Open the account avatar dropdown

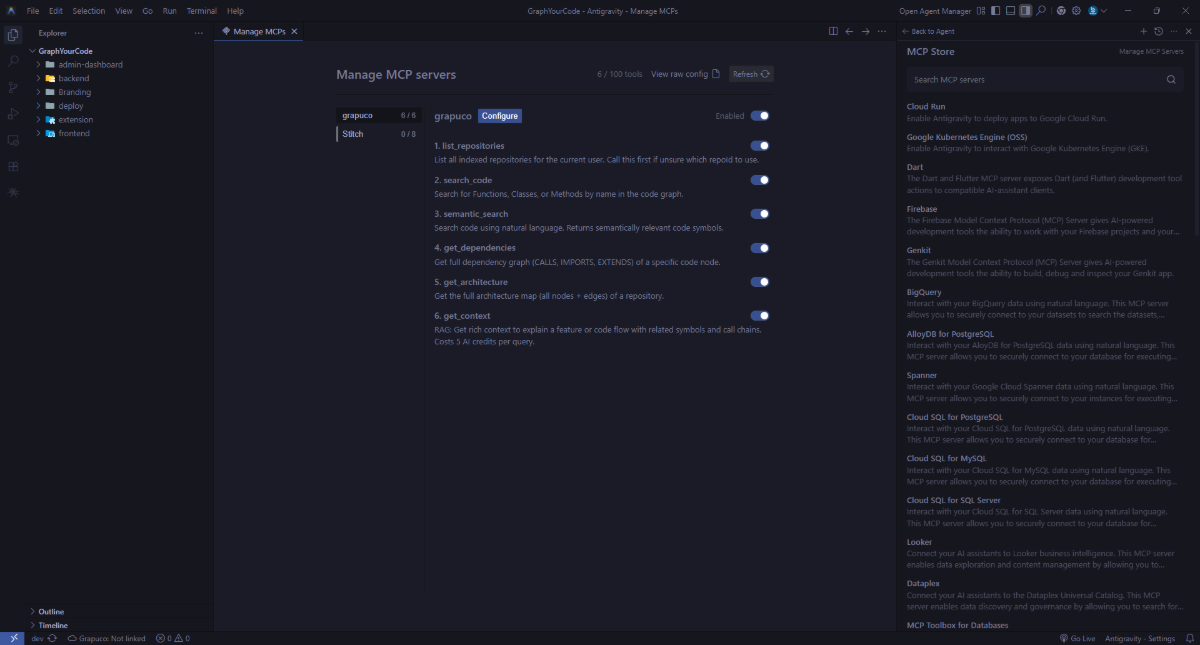pos(1096,11)
